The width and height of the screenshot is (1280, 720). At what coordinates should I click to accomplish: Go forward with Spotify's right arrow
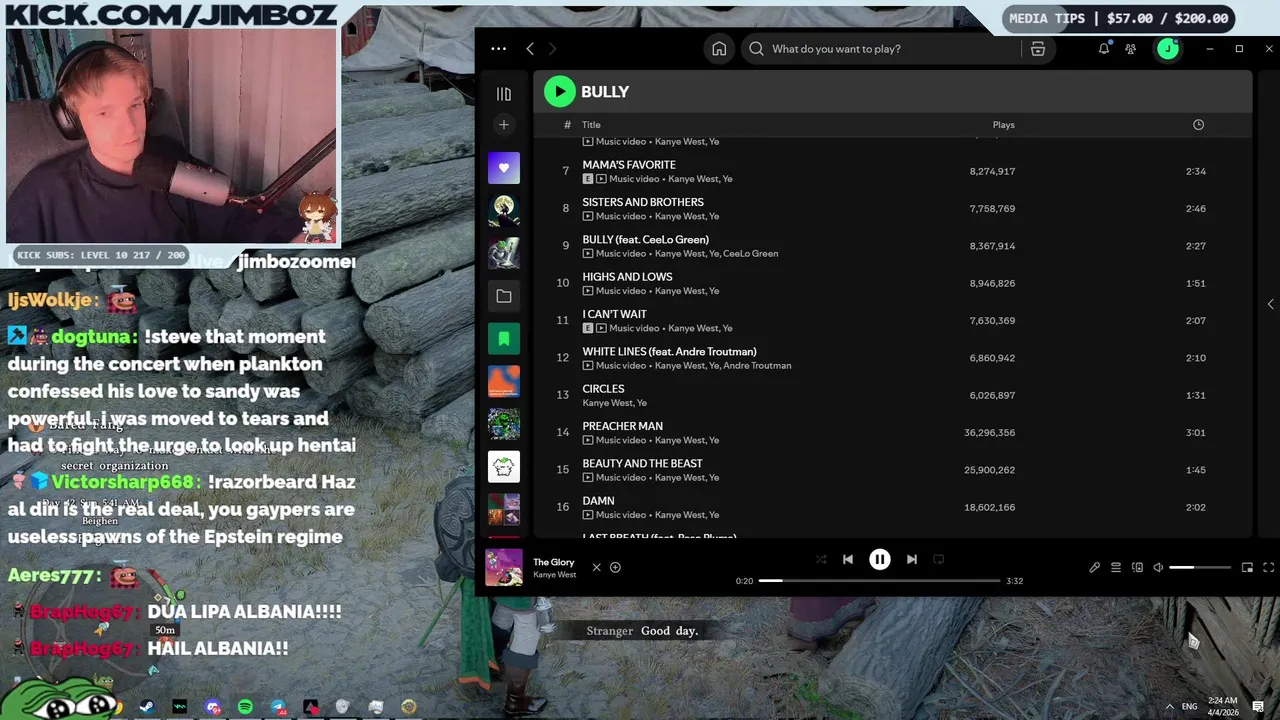point(552,49)
